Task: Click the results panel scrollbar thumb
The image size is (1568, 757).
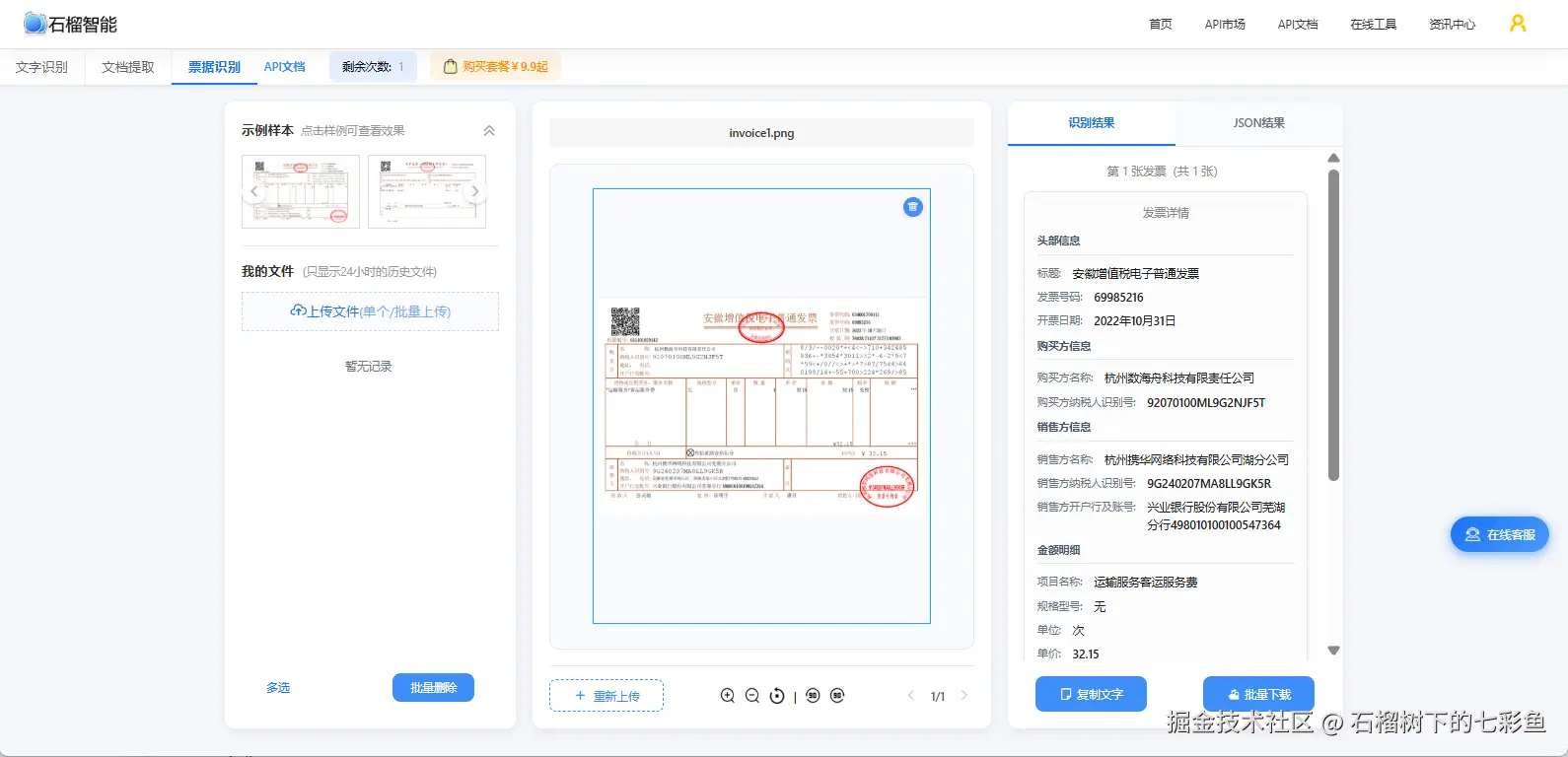Action: pyautogui.click(x=1333, y=325)
